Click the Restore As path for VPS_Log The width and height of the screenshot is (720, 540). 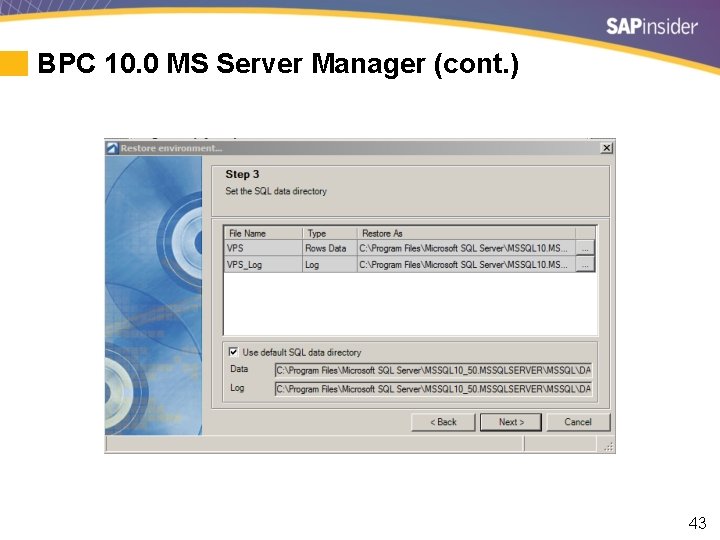tap(466, 264)
